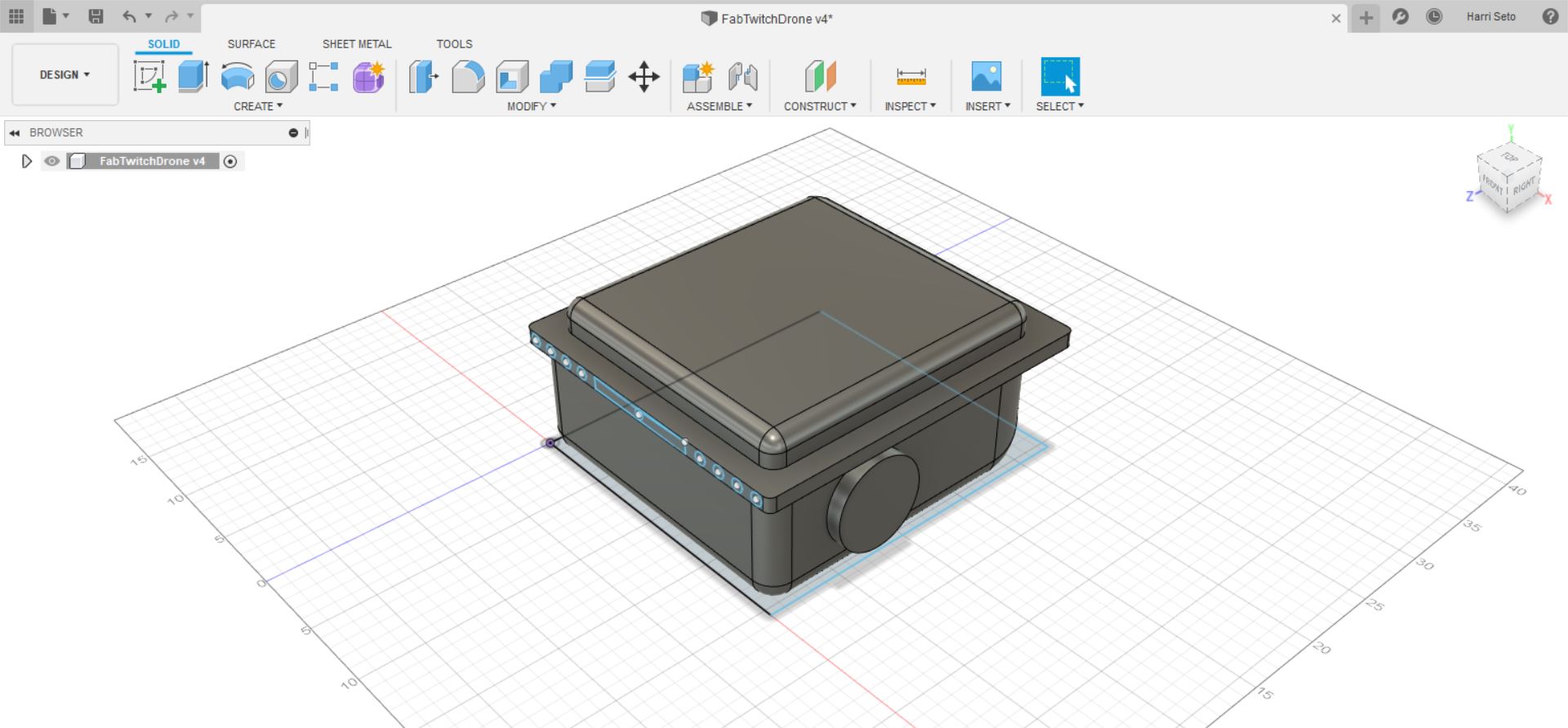
Task: Select the Create Sketch tool
Action: pyautogui.click(x=150, y=77)
